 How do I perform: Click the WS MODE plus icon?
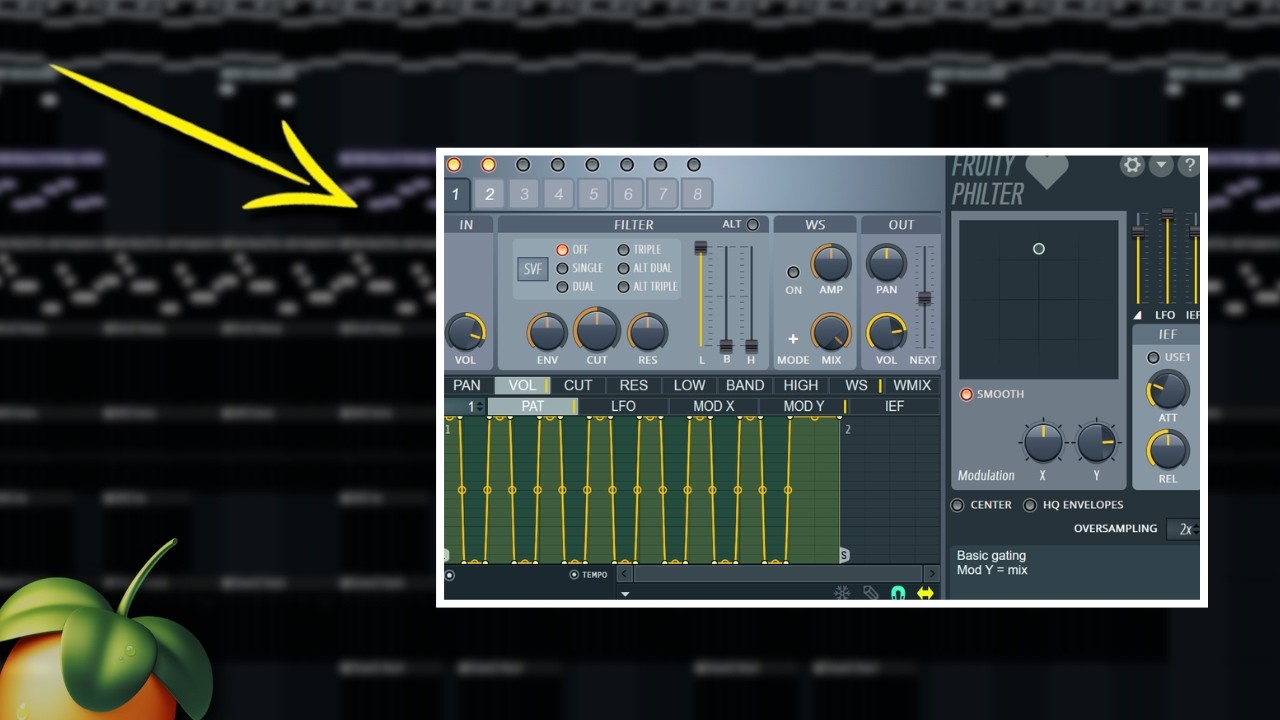[x=793, y=339]
